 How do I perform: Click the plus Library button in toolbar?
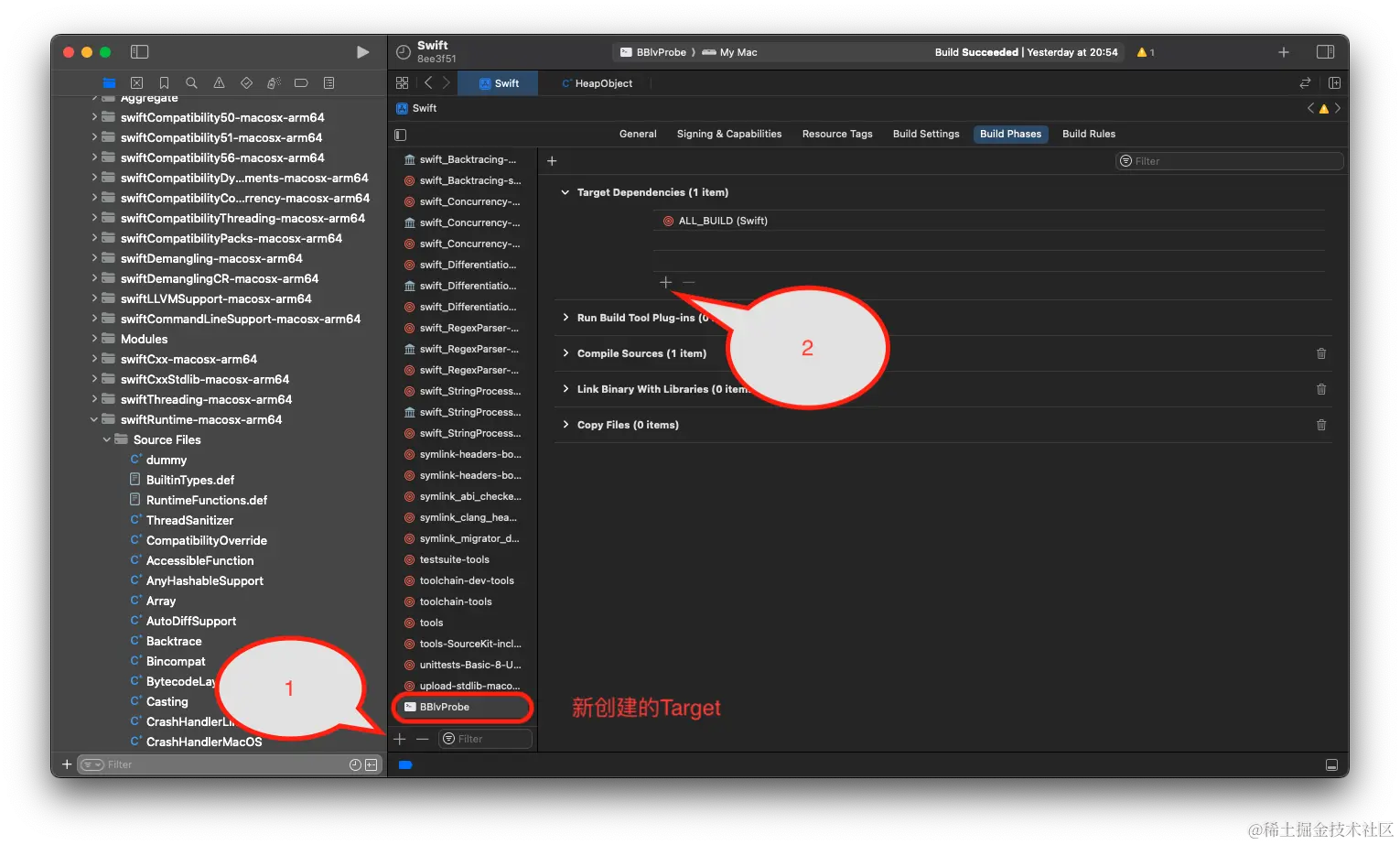[1284, 52]
